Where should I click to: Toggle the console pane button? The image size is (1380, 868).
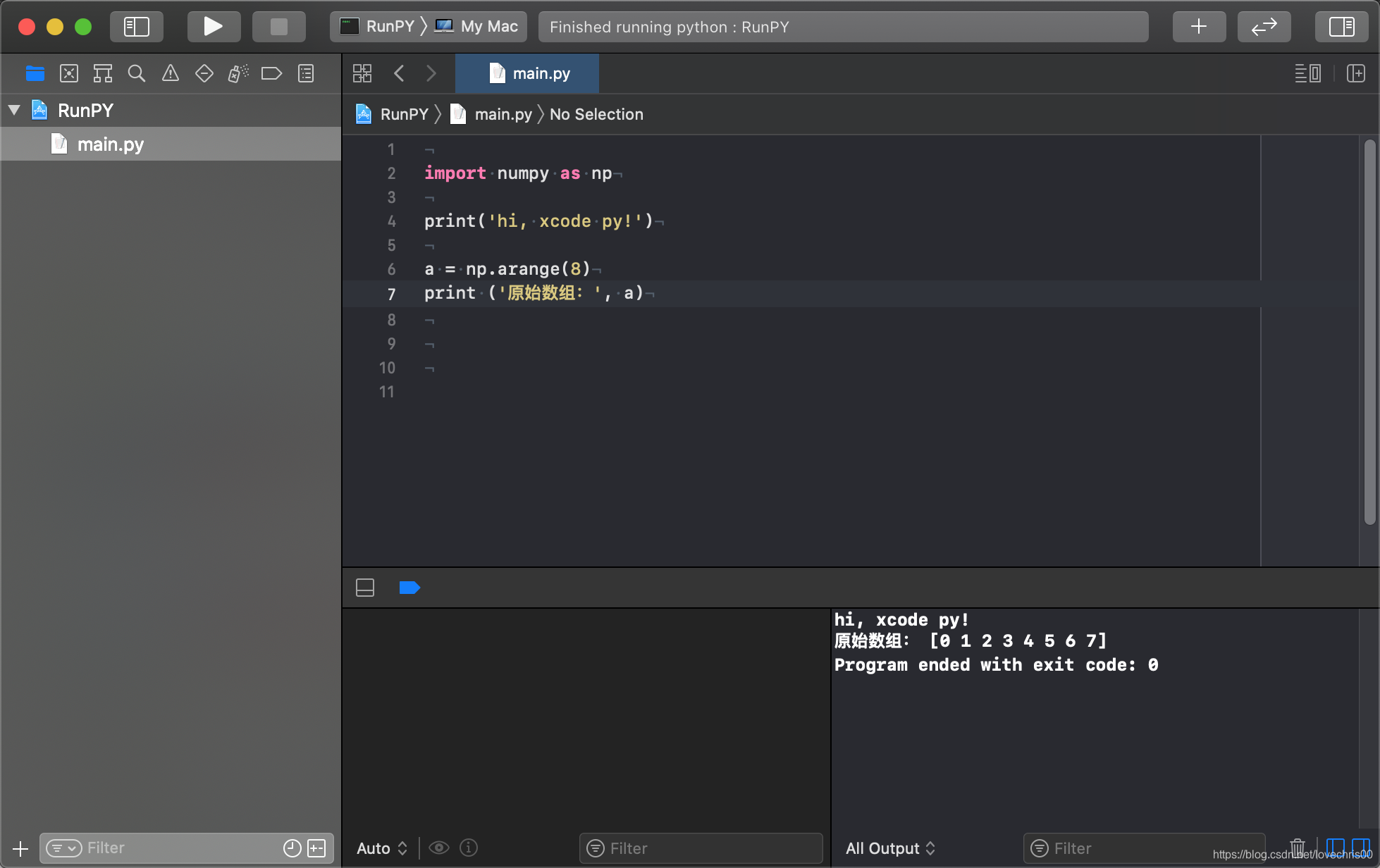click(1361, 848)
